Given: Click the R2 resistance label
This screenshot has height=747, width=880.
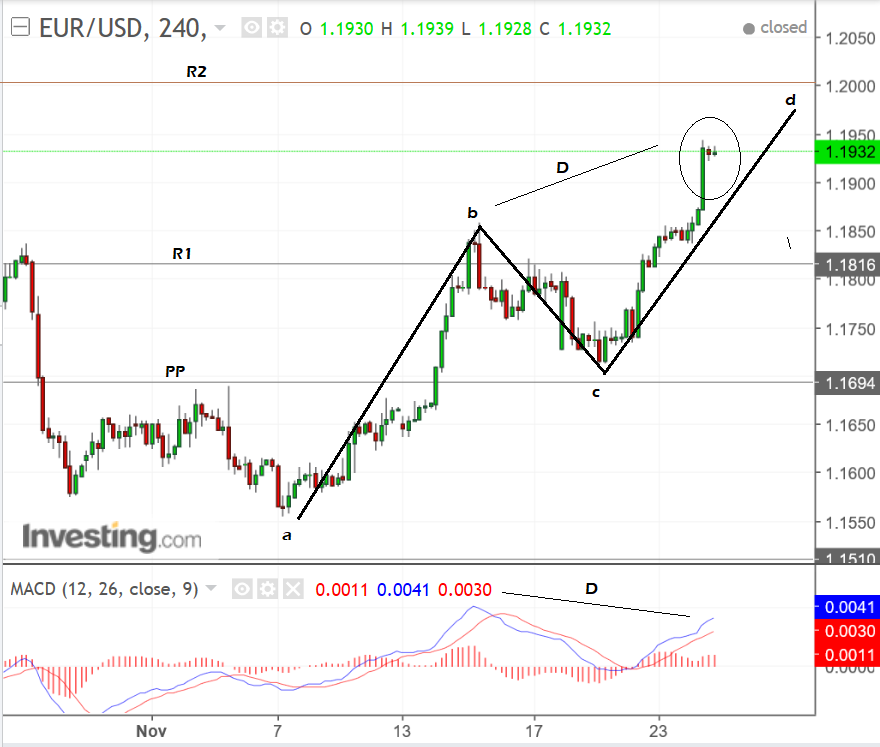Looking at the screenshot, I should [x=196, y=72].
